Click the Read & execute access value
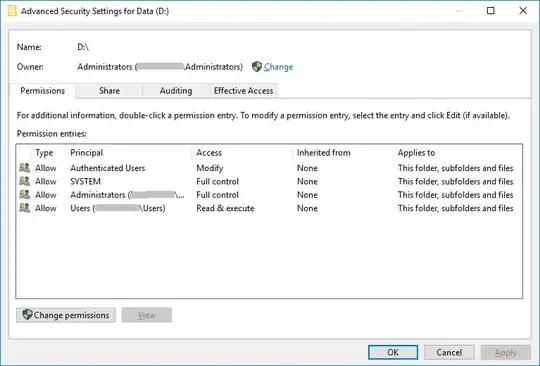 (x=225, y=208)
